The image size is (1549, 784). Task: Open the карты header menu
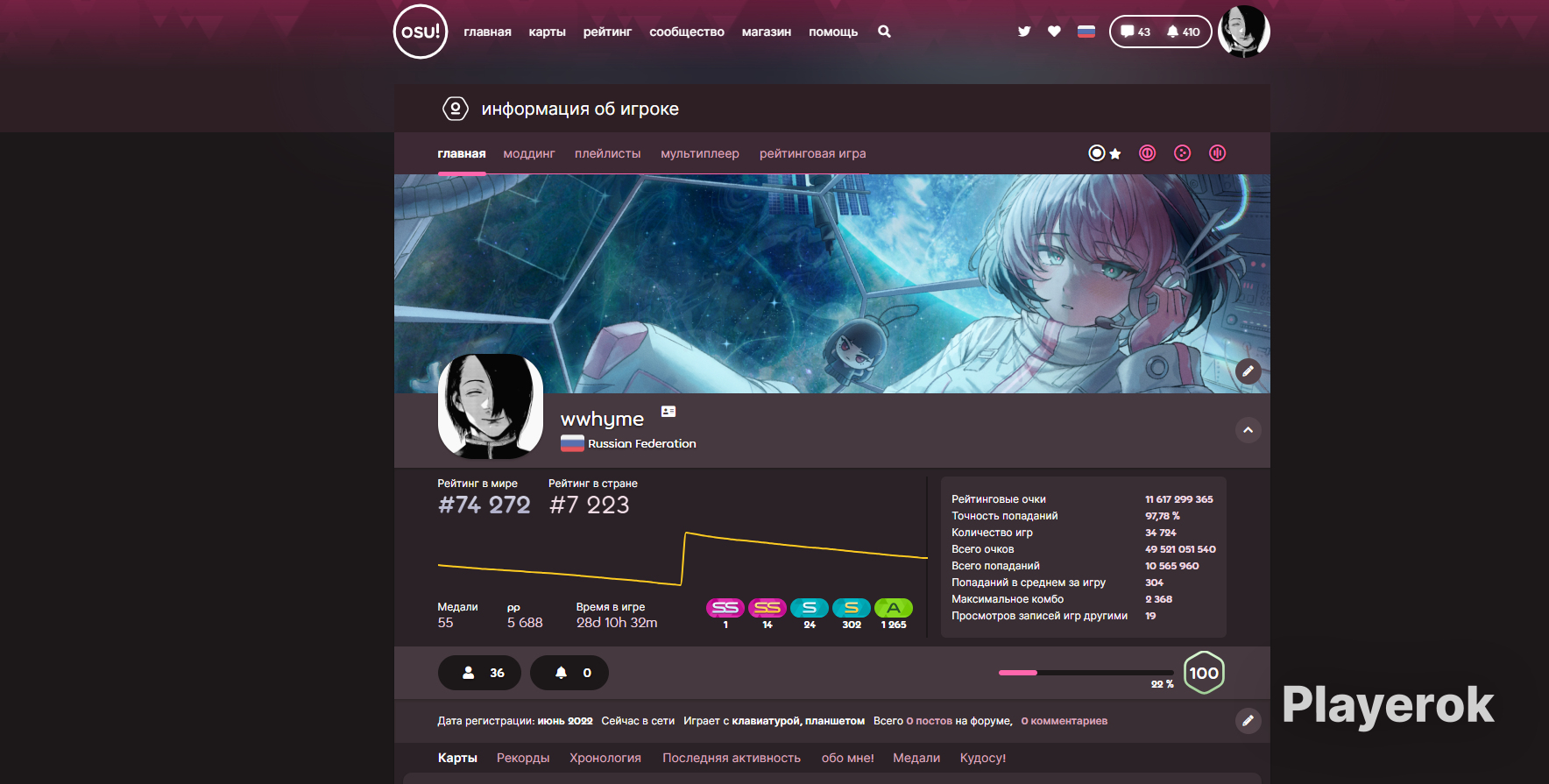(547, 32)
